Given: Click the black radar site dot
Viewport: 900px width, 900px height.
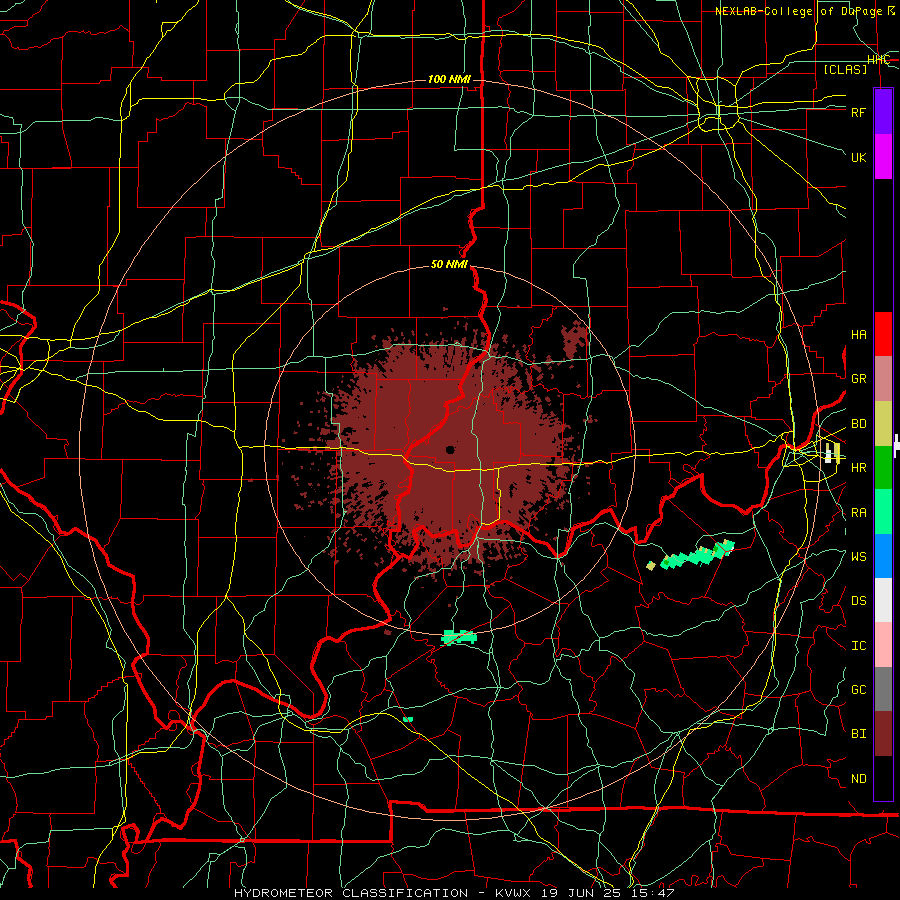Looking at the screenshot, I should [450, 449].
